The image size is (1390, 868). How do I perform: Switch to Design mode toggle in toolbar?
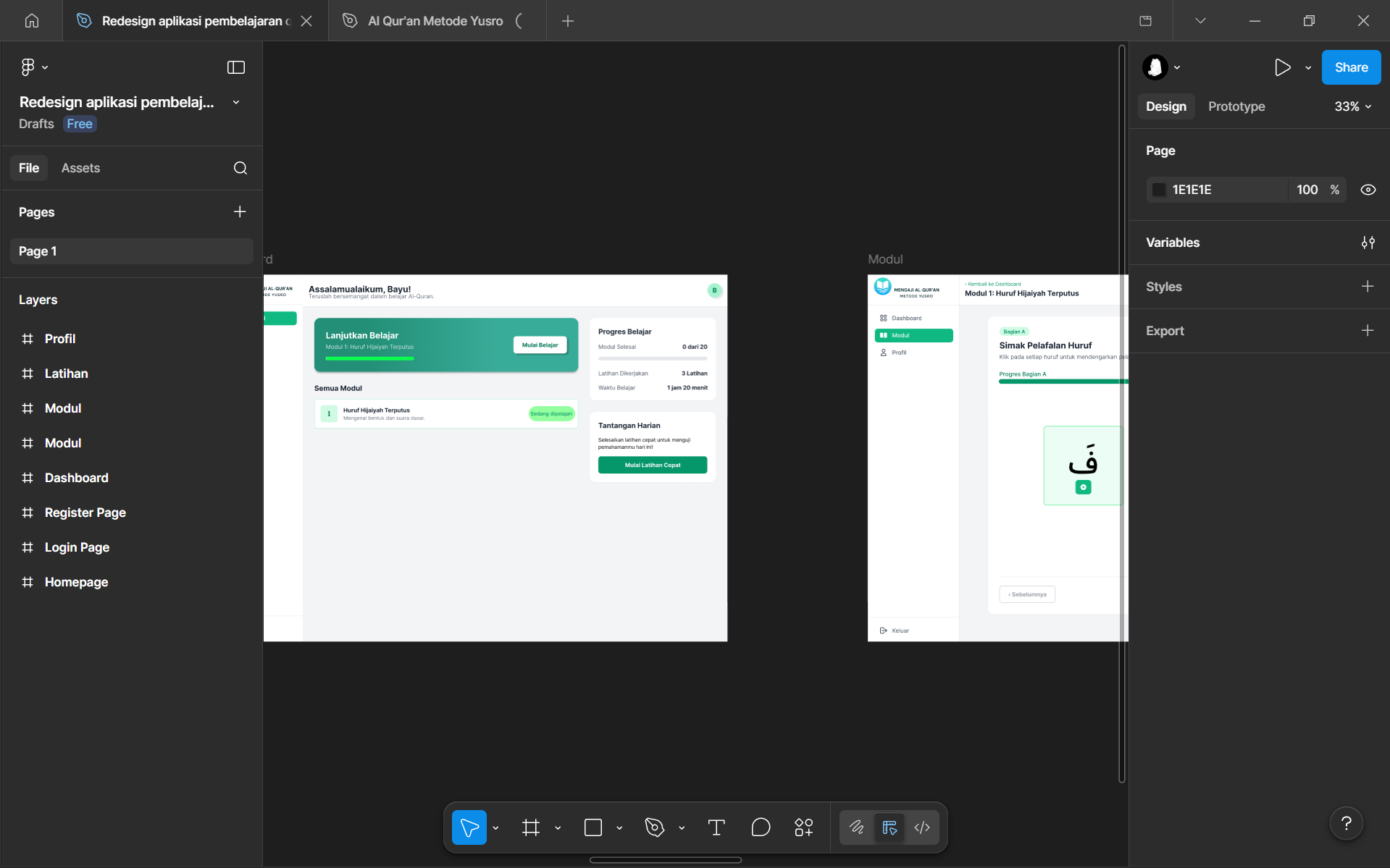[889, 827]
